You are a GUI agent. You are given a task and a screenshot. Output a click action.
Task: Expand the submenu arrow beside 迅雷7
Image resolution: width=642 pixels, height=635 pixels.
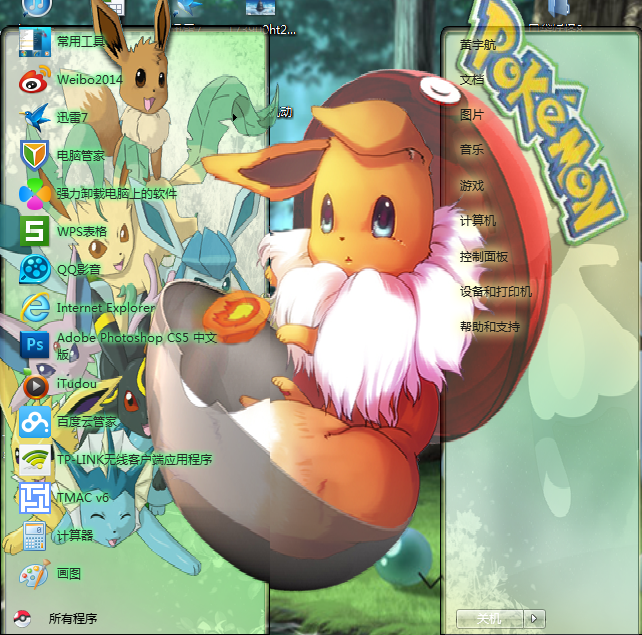pos(235,118)
